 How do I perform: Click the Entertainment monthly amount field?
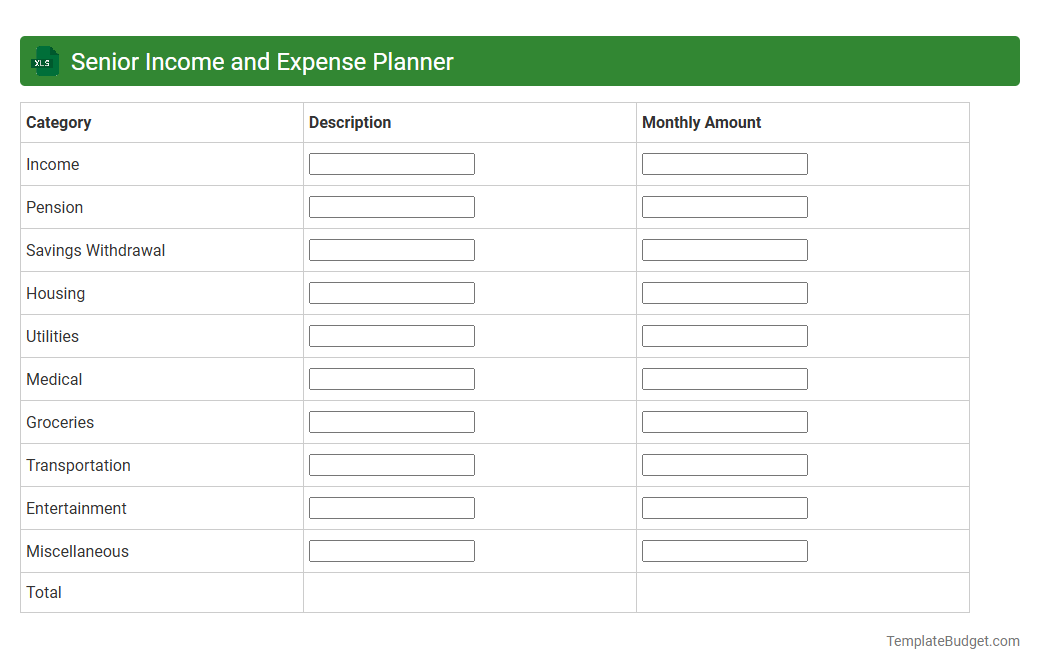click(x=724, y=507)
